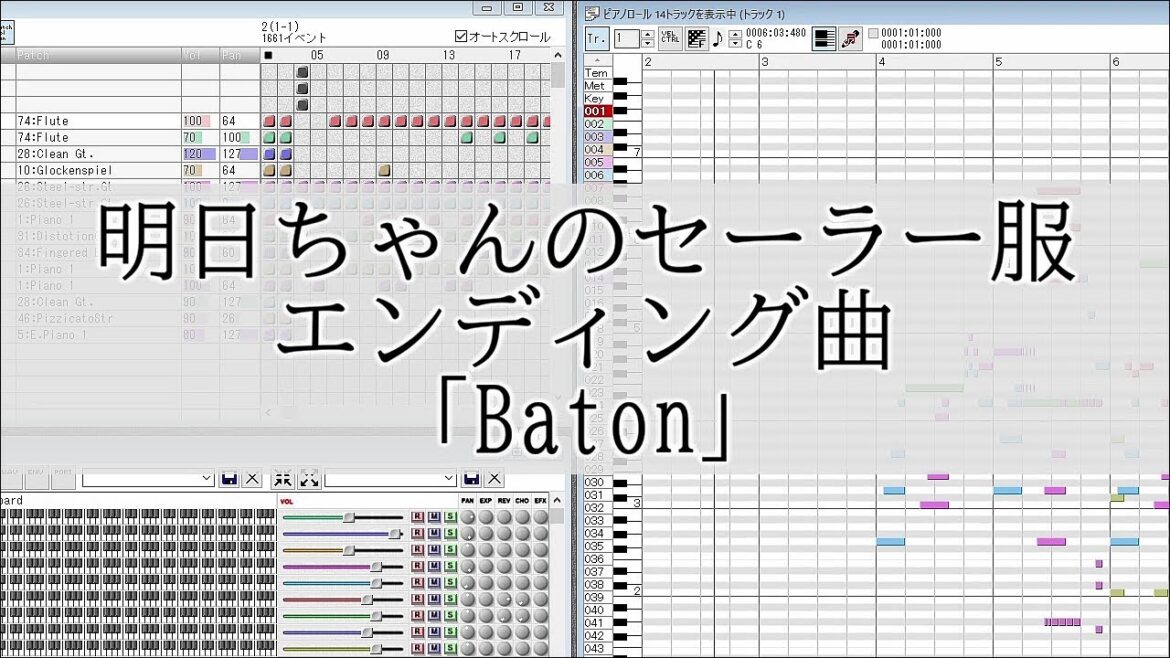Arm recording on a channel with the R button
The height and width of the screenshot is (658, 1170).
click(x=417, y=516)
